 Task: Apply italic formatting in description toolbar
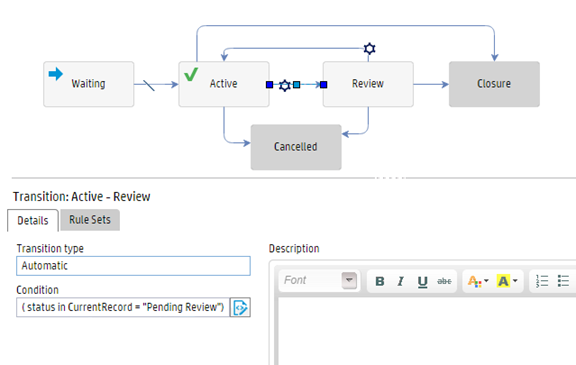400,281
